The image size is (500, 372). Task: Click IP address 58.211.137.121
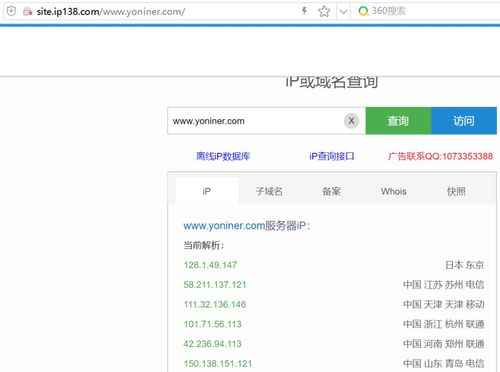click(215, 285)
